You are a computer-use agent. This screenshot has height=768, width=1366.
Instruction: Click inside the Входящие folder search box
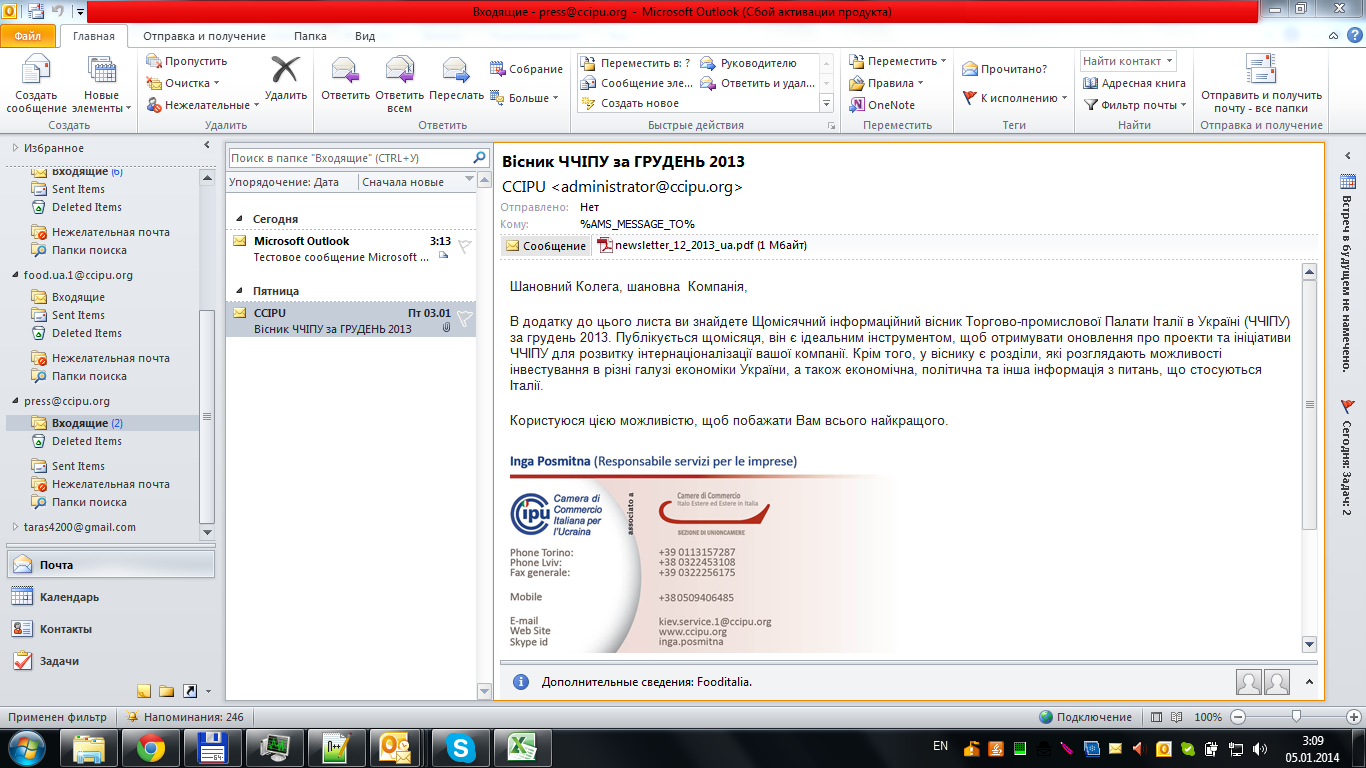tap(348, 158)
